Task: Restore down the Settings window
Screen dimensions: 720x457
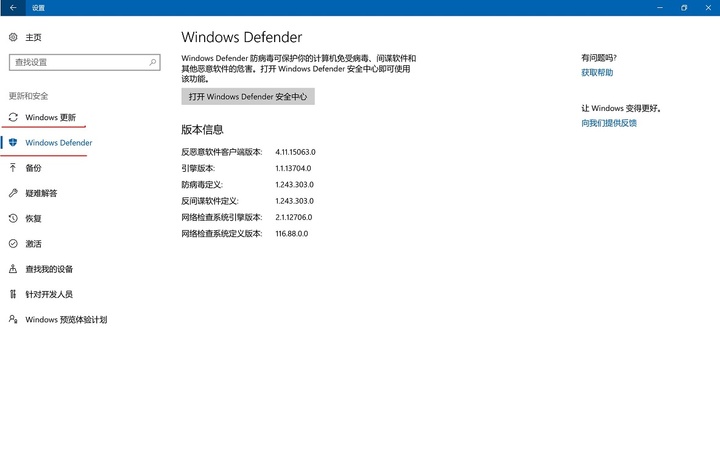Action: coord(684,7)
